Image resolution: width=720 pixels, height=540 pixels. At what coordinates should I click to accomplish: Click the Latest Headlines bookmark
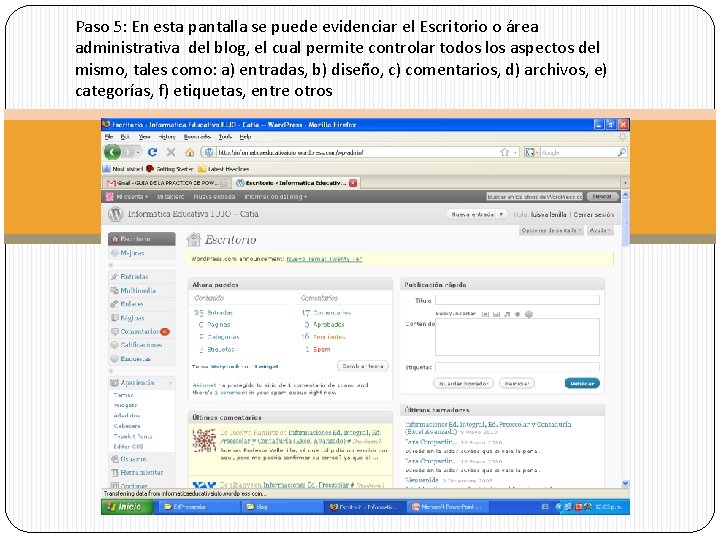tap(224, 169)
